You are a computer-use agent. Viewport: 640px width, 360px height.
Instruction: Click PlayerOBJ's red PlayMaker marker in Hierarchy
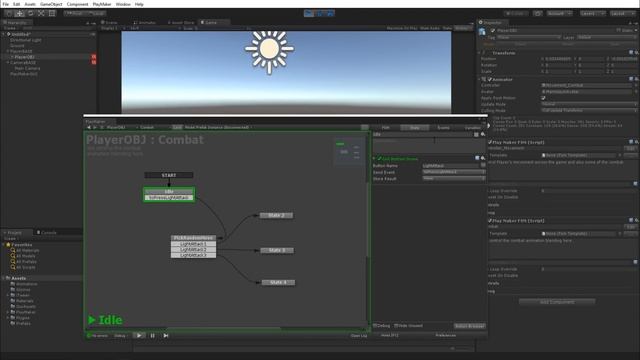point(94,57)
